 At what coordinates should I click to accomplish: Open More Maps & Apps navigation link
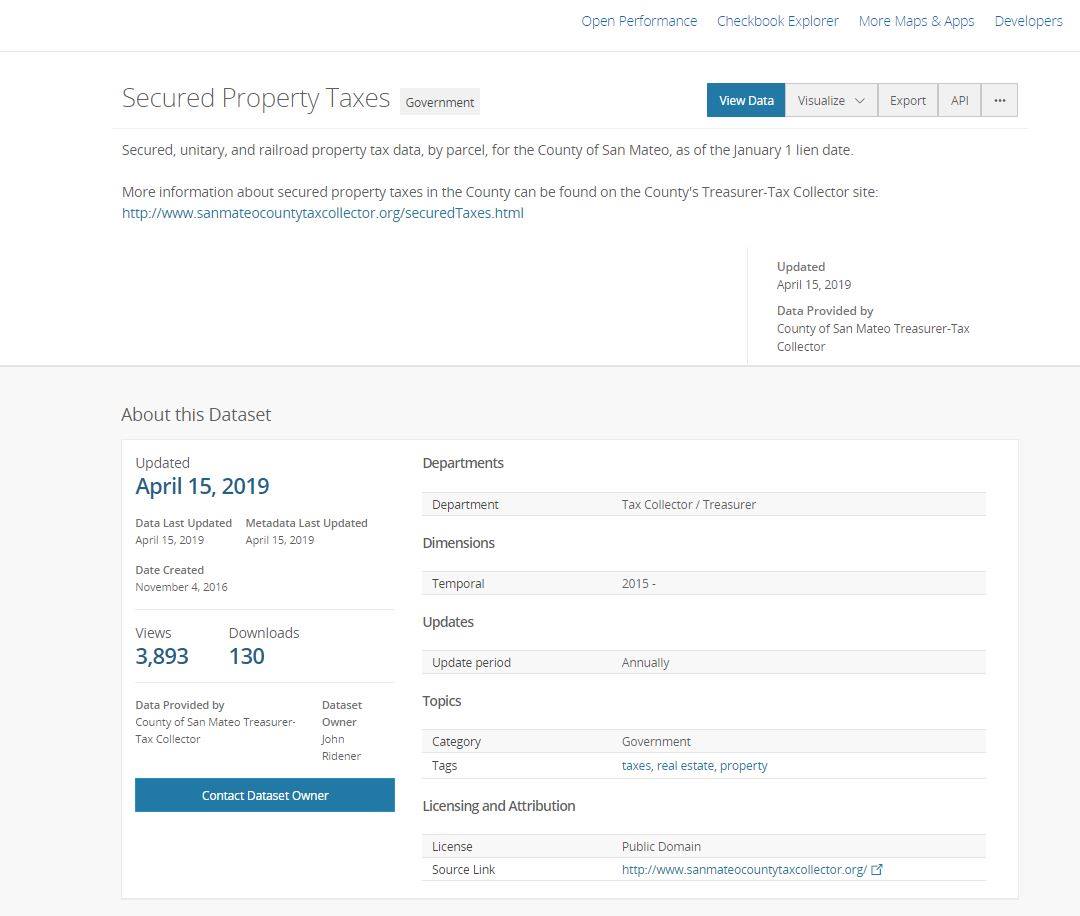coord(916,21)
